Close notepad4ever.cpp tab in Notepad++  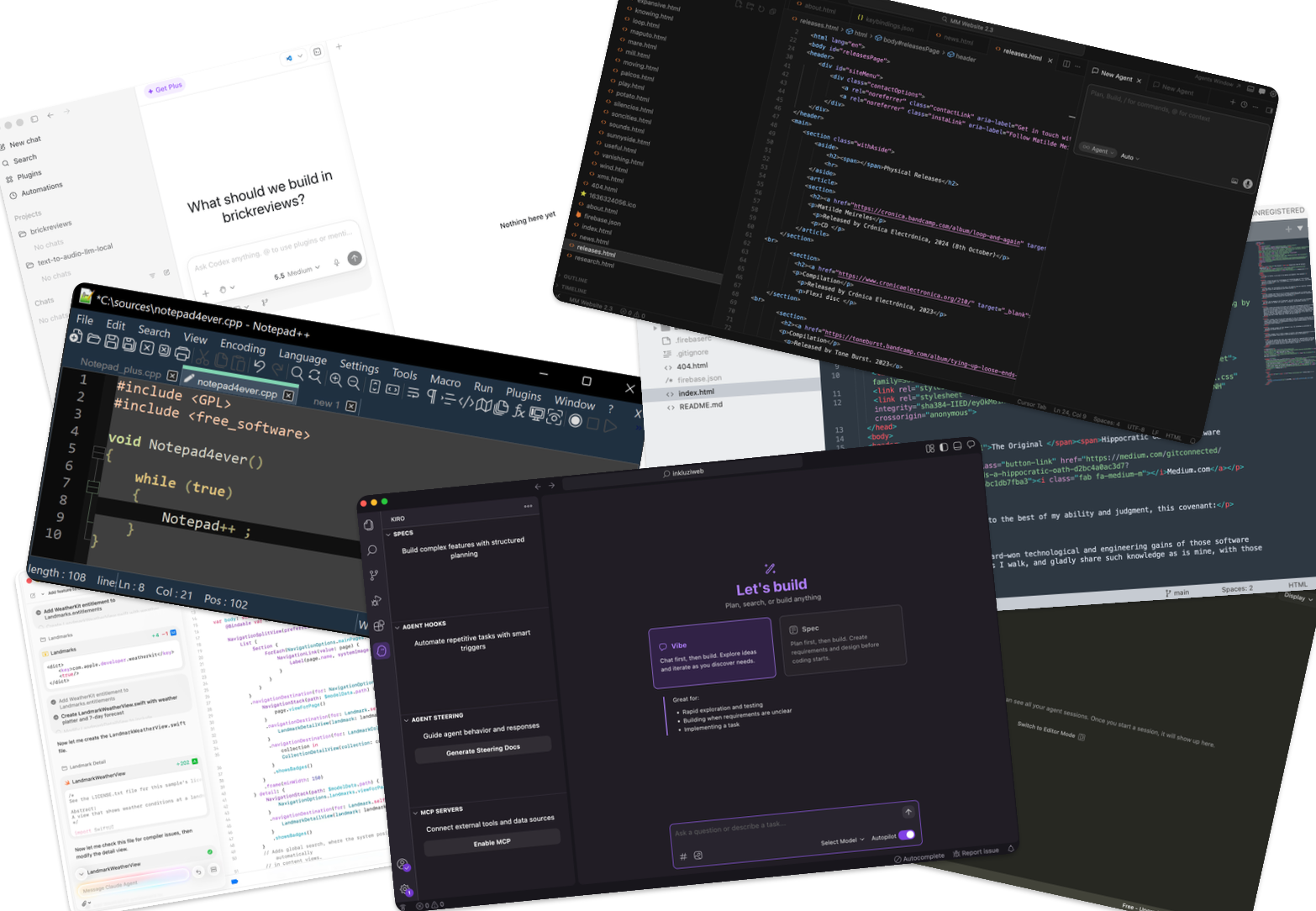[x=288, y=395]
